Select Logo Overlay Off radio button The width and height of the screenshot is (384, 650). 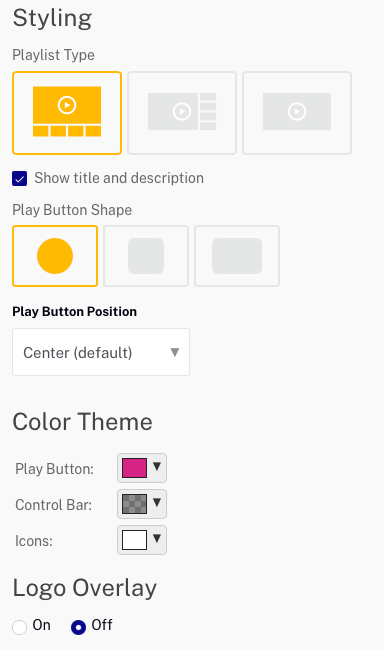tap(78, 627)
